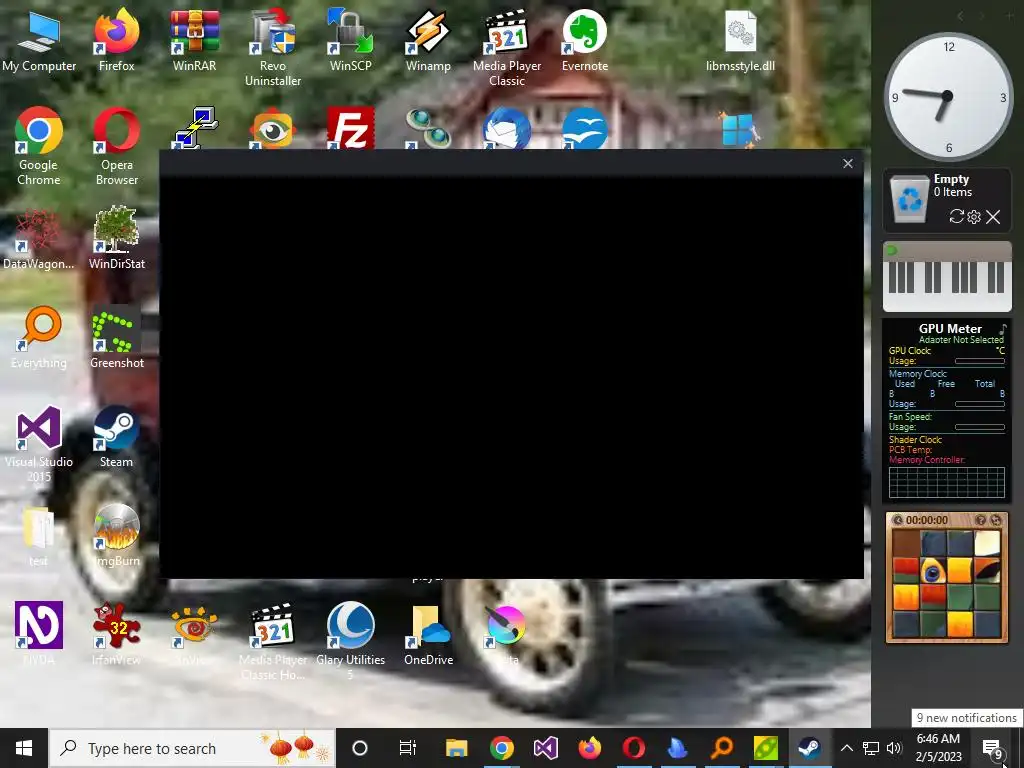Open recycle bin gadget settings gear
The width and height of the screenshot is (1024, 768).
coord(974,216)
